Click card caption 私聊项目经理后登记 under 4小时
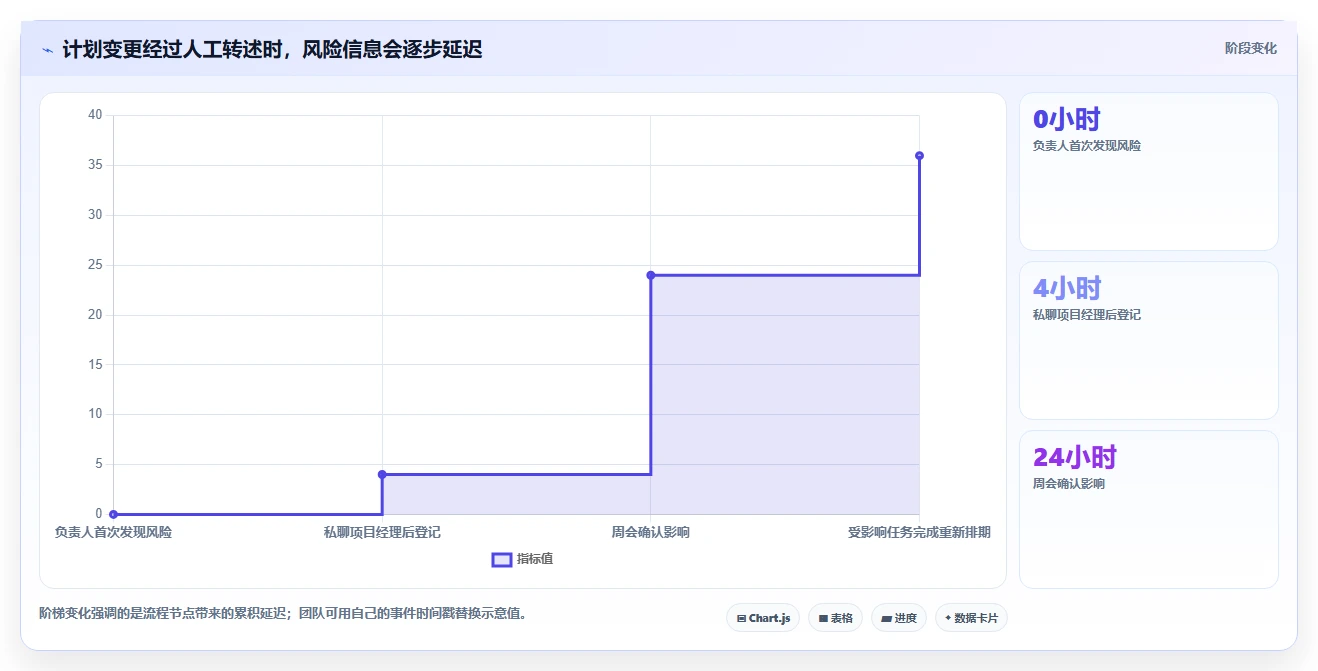Screen dimensions: 1318x671 [x=1087, y=314]
